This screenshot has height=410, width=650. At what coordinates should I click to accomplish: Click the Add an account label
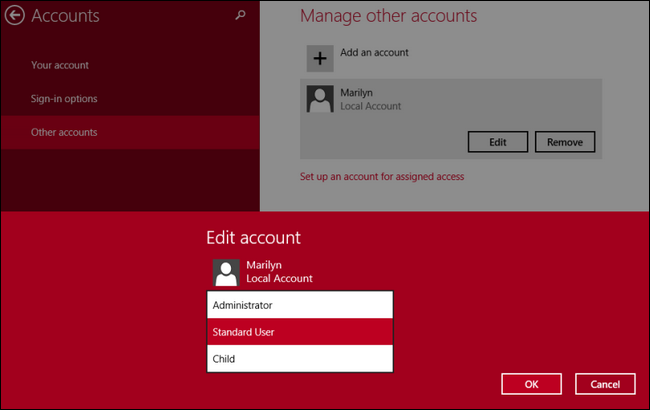(374, 52)
